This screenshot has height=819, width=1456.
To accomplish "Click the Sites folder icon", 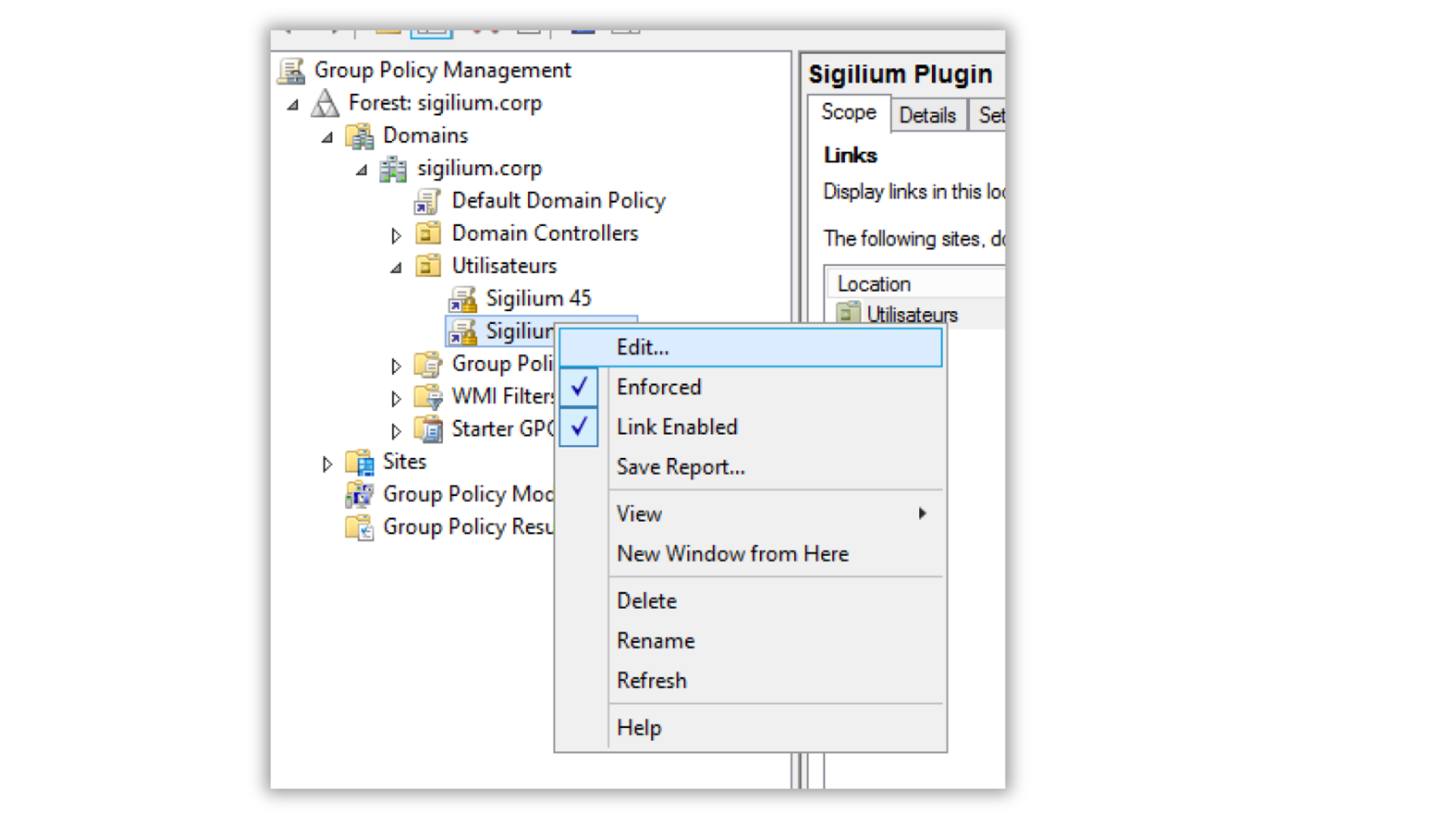I will coord(359,462).
